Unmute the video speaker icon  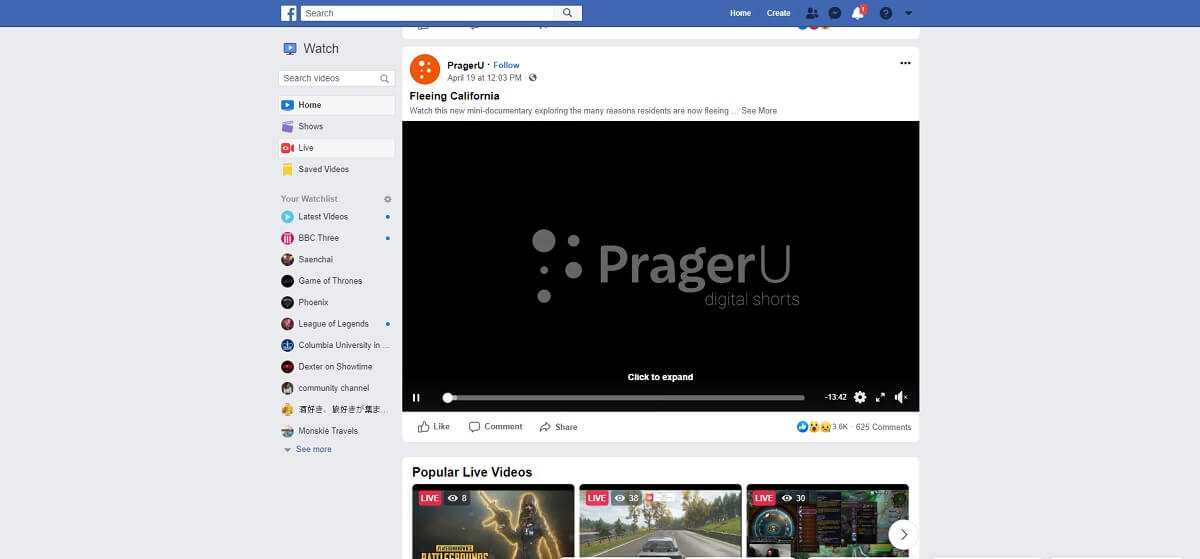pyautogui.click(x=901, y=397)
